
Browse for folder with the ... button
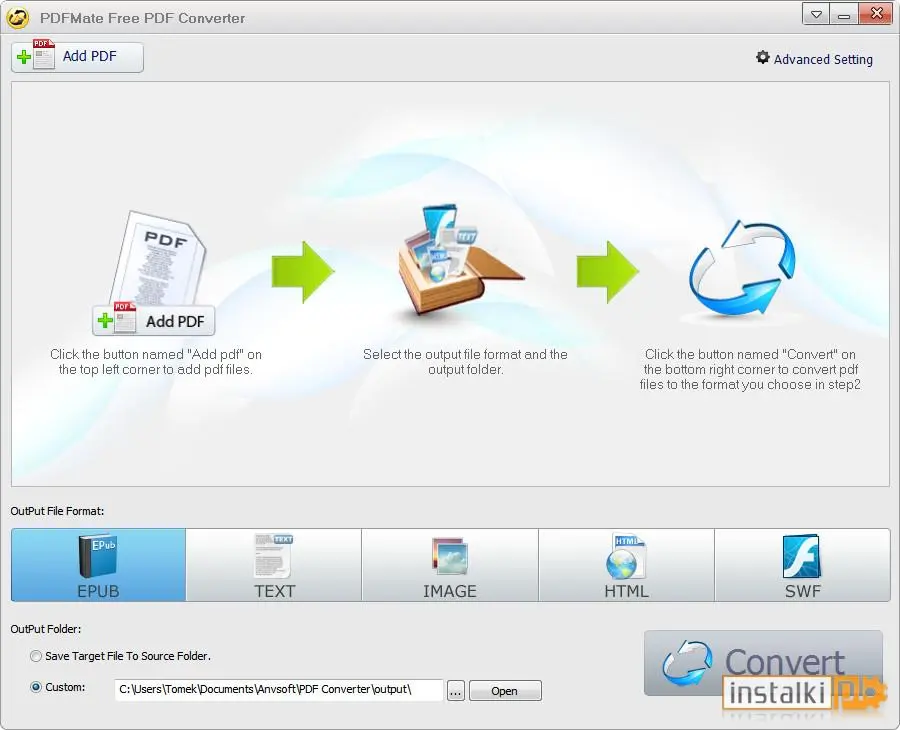[x=456, y=691]
